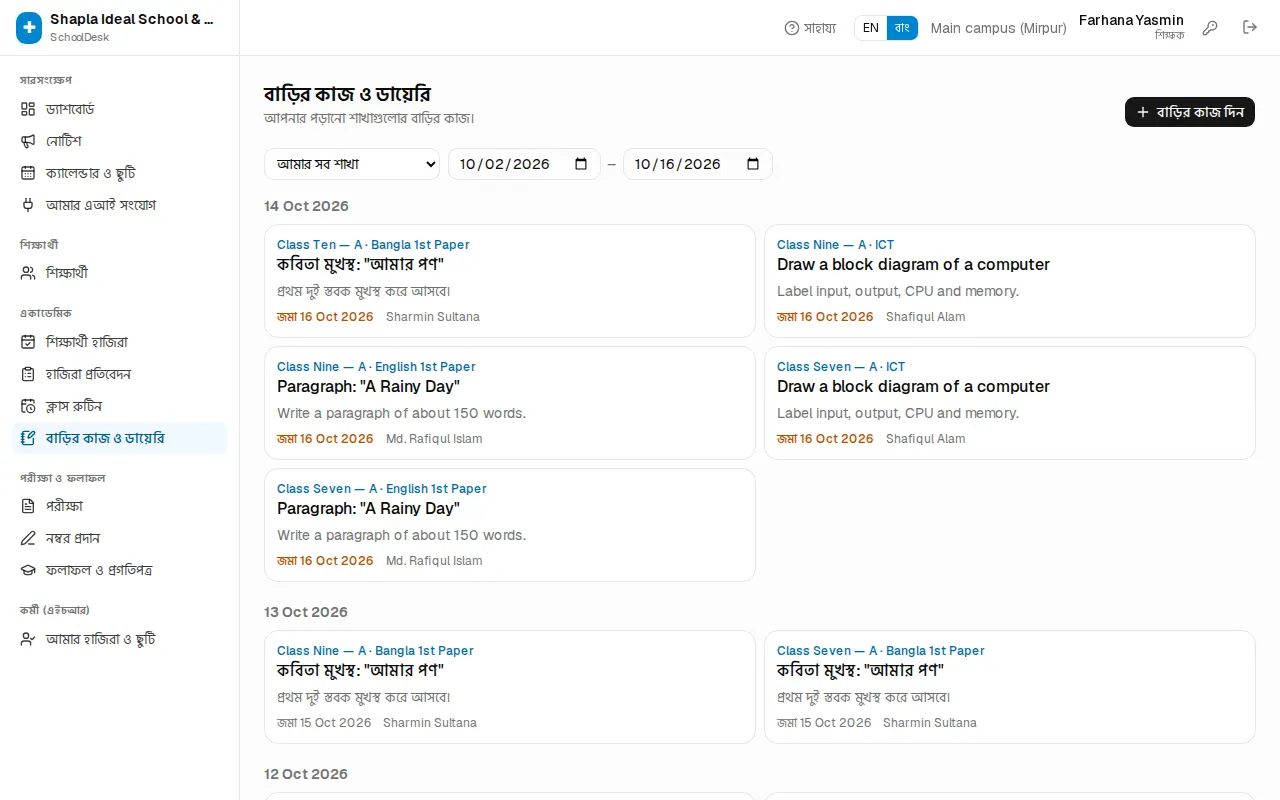Image resolution: width=1280 pixels, height=800 pixels.
Task: Click the নম্বর প্রদান pencil icon
Action: [28, 538]
